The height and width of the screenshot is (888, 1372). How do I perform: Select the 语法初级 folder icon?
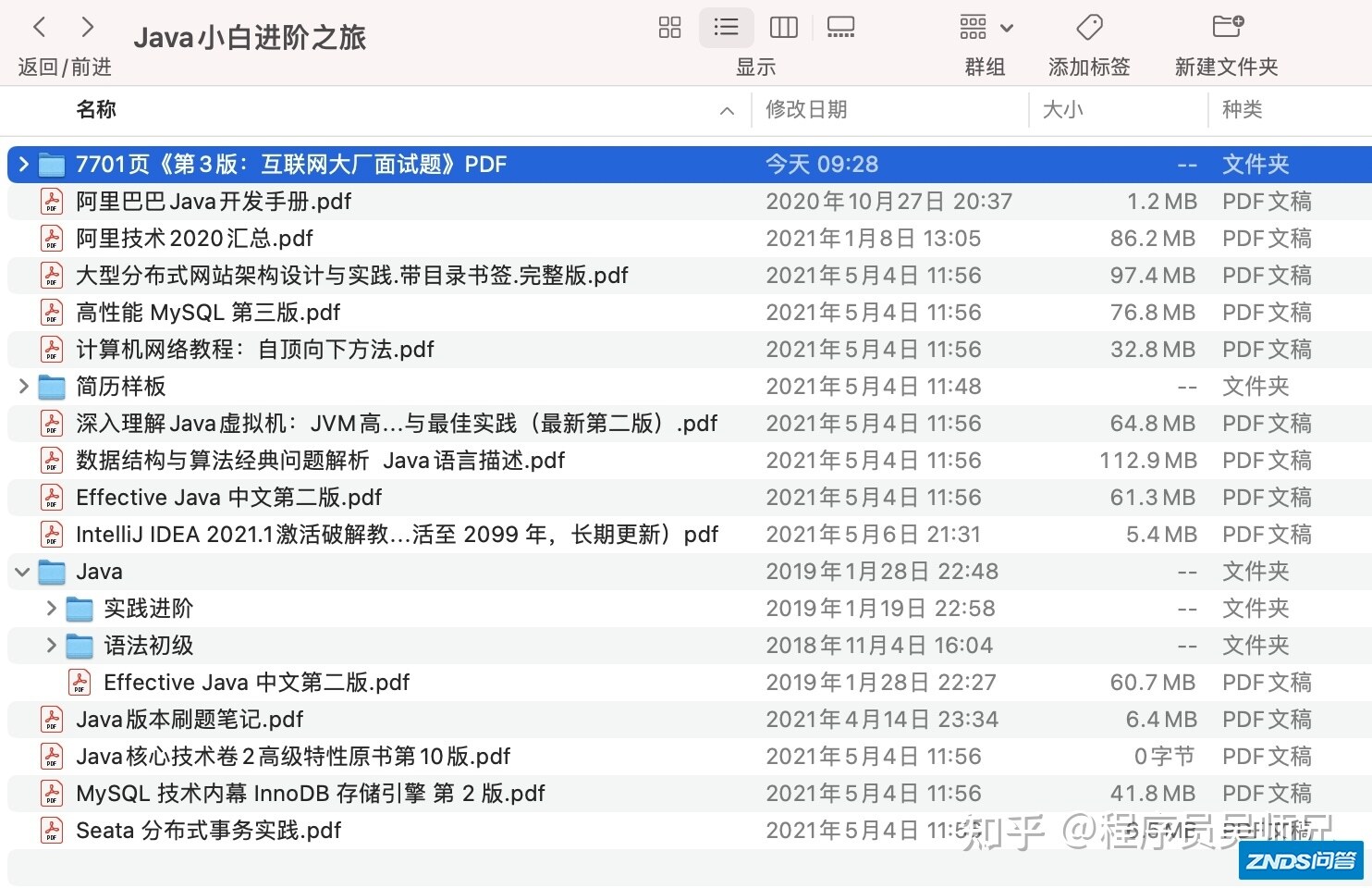[80, 646]
